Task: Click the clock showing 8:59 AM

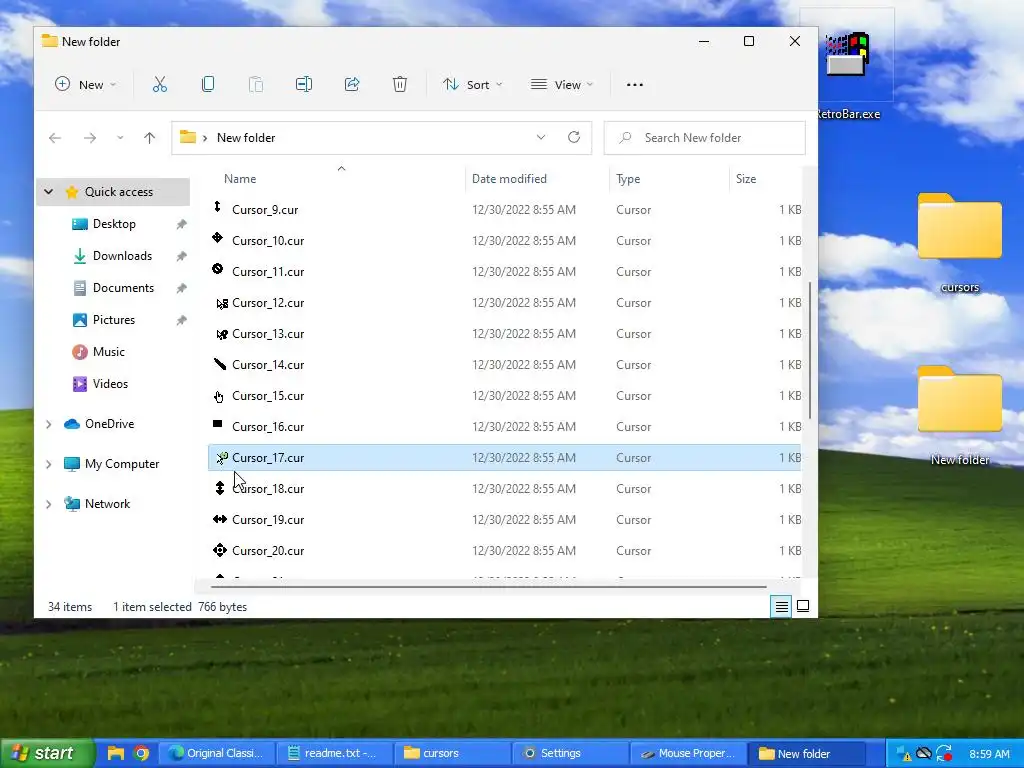Action: (x=989, y=754)
